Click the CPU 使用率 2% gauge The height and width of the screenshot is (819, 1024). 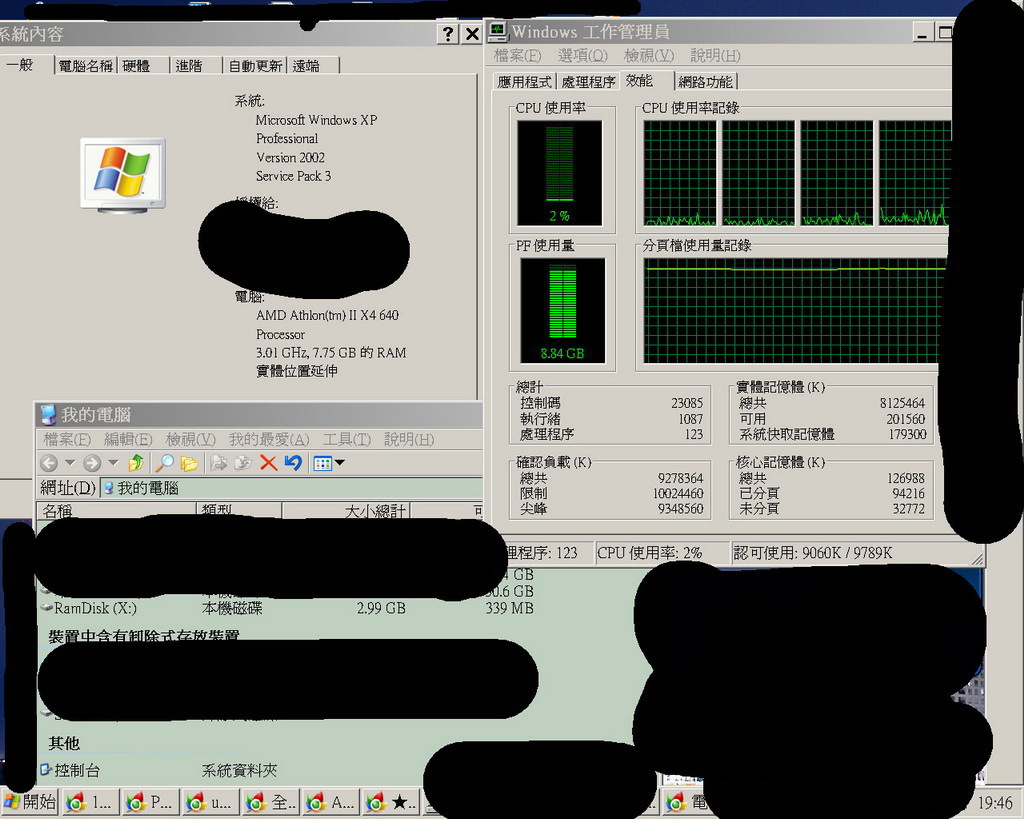click(x=560, y=172)
